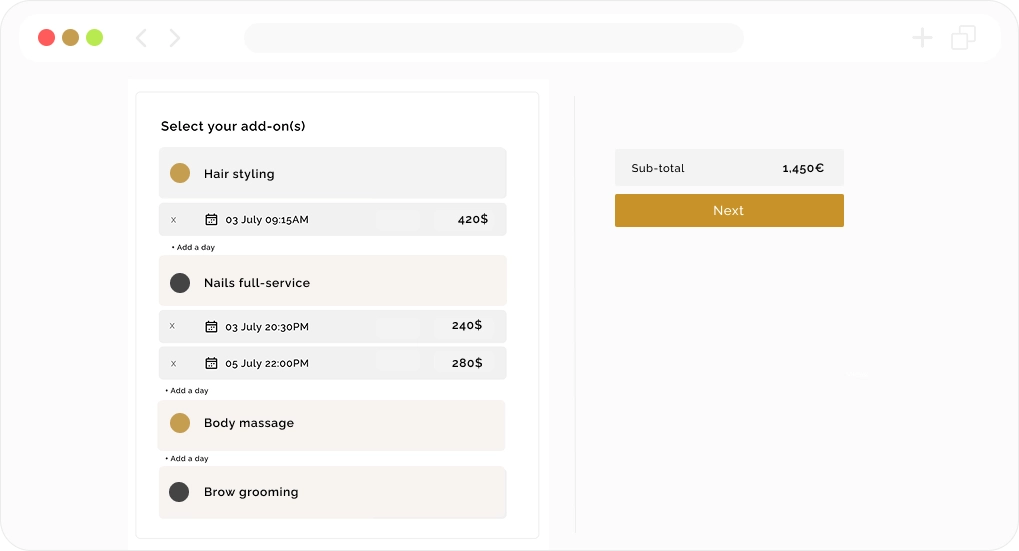The width and height of the screenshot is (1019, 551).
Task: Click calendar icon for 05 July 22:00PM
Action: tap(211, 363)
